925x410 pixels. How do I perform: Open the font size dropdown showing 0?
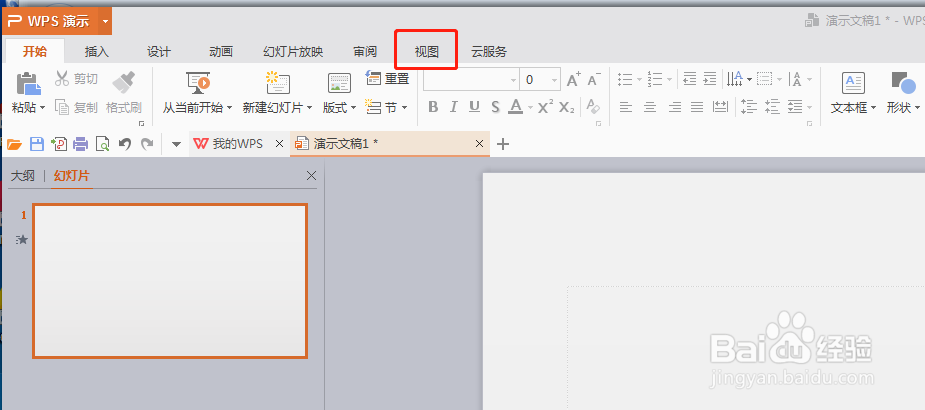pyautogui.click(x=555, y=80)
